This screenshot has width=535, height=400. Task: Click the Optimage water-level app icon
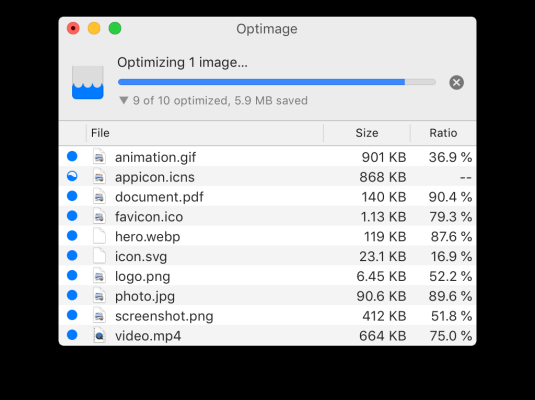tap(88, 82)
